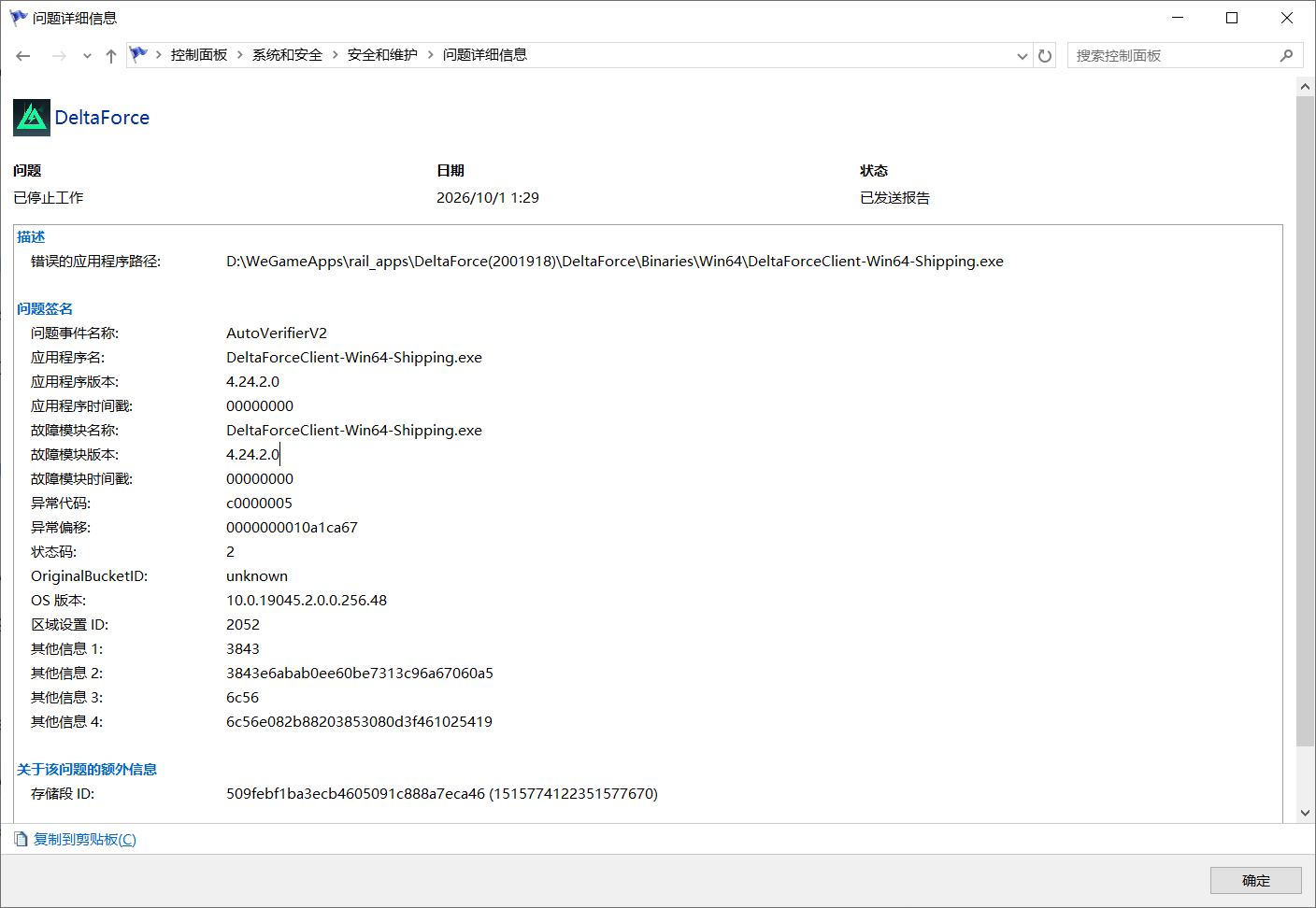
Task: Click the 已停止工作 problem text
Action: tap(49, 198)
